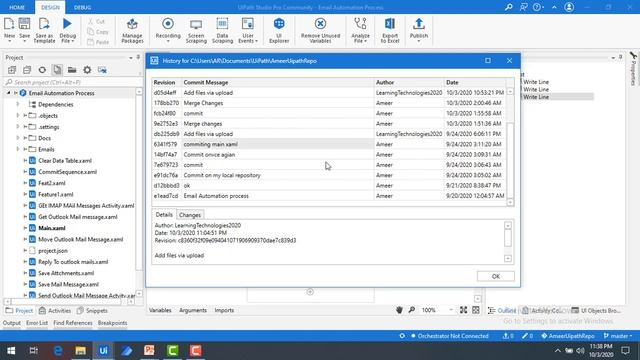This screenshot has height=360, width=640.
Task: Open the Activities panel tab
Action: coord(55,311)
